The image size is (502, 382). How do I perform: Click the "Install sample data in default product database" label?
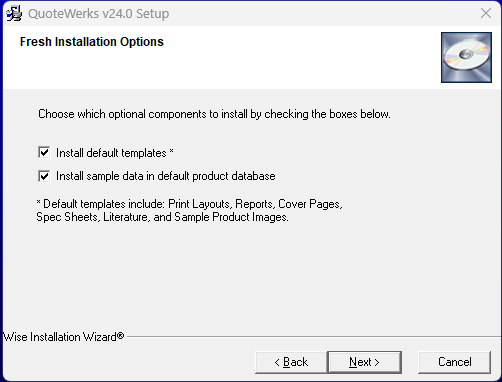pos(166,176)
